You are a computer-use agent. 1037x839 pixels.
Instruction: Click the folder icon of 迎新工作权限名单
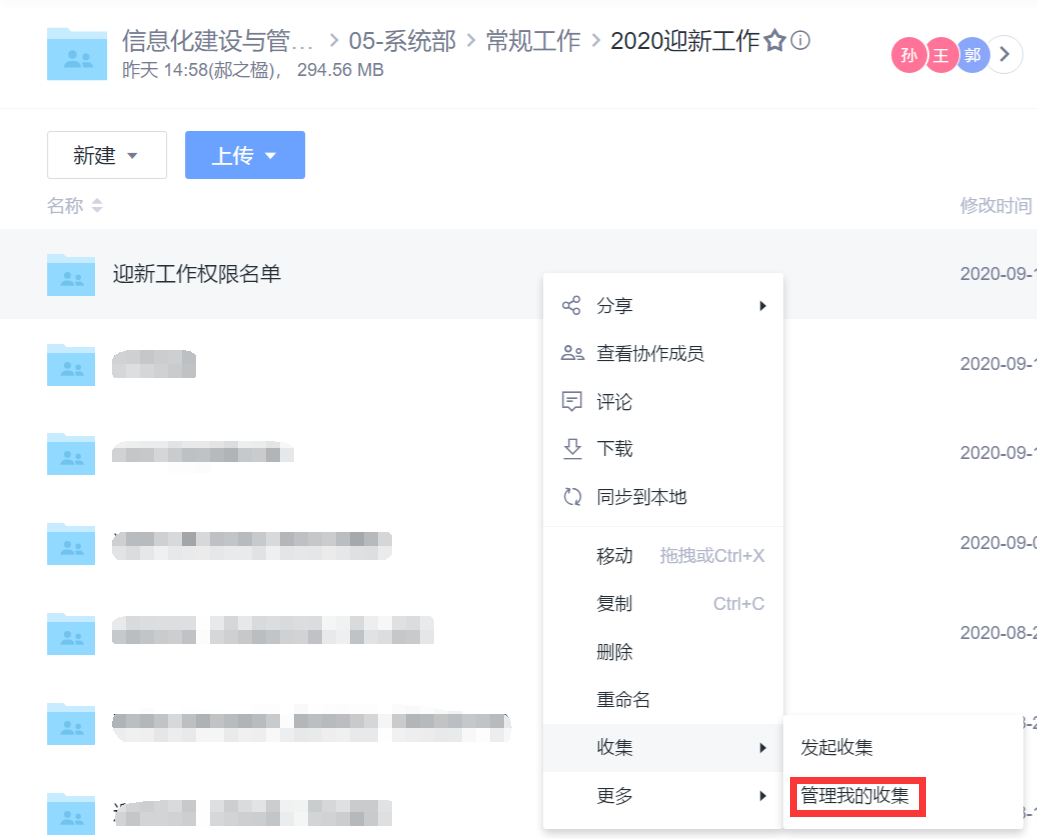point(70,274)
